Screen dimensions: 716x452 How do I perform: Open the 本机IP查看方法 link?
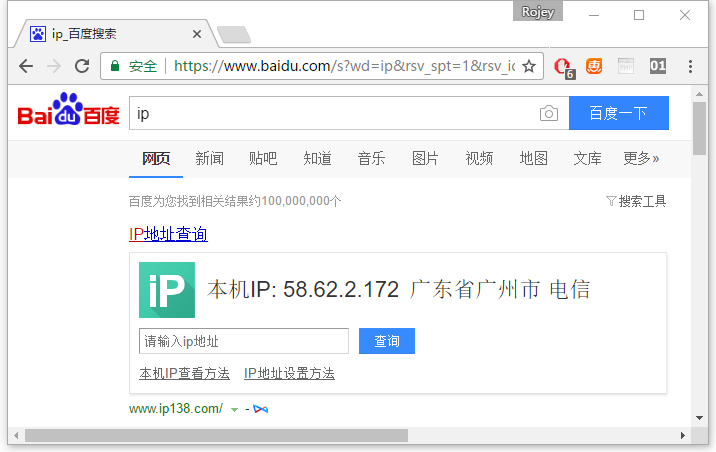click(x=184, y=373)
